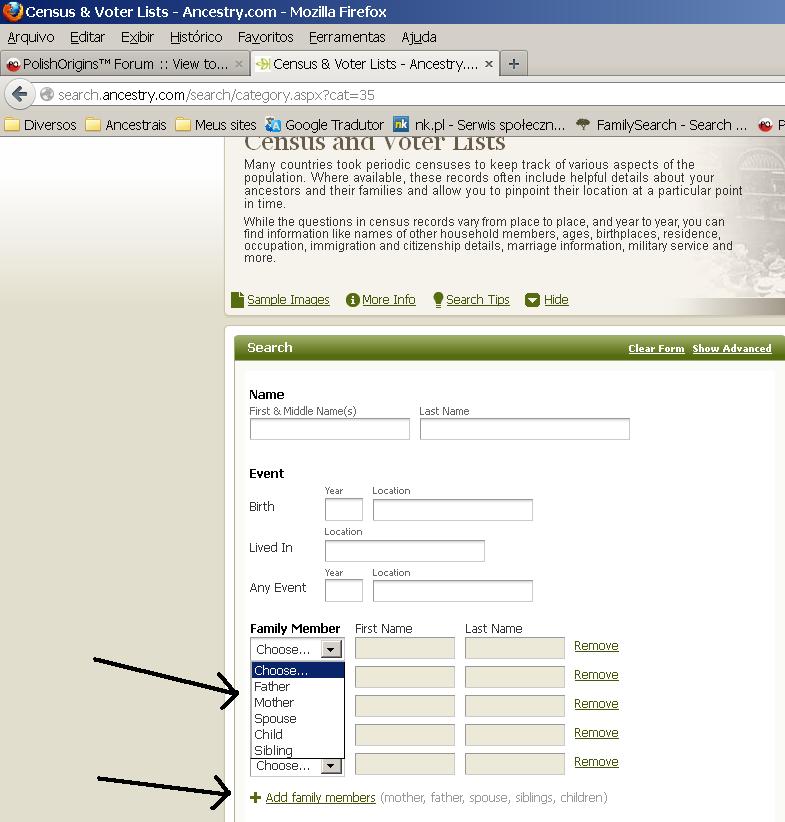Image resolution: width=785 pixels, height=822 pixels.
Task: Click the green plus icon for adding family
Action: (x=255, y=797)
